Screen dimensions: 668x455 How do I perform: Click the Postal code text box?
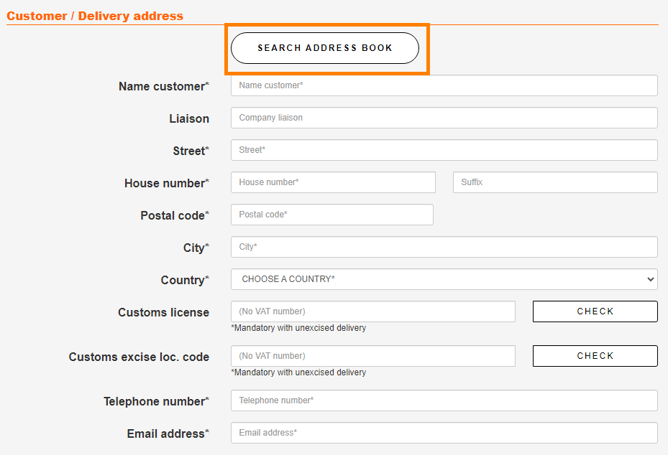pyautogui.click(x=332, y=215)
